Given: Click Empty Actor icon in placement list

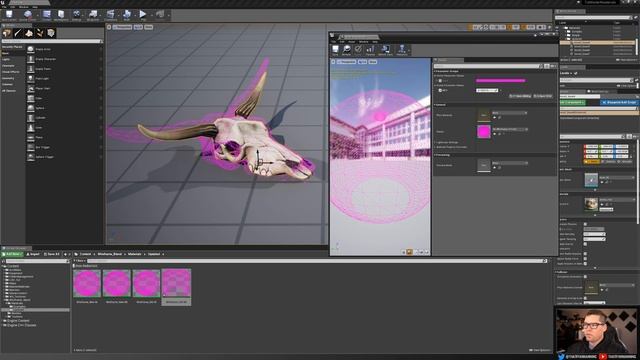Looking at the screenshot, I should pos(31,49).
